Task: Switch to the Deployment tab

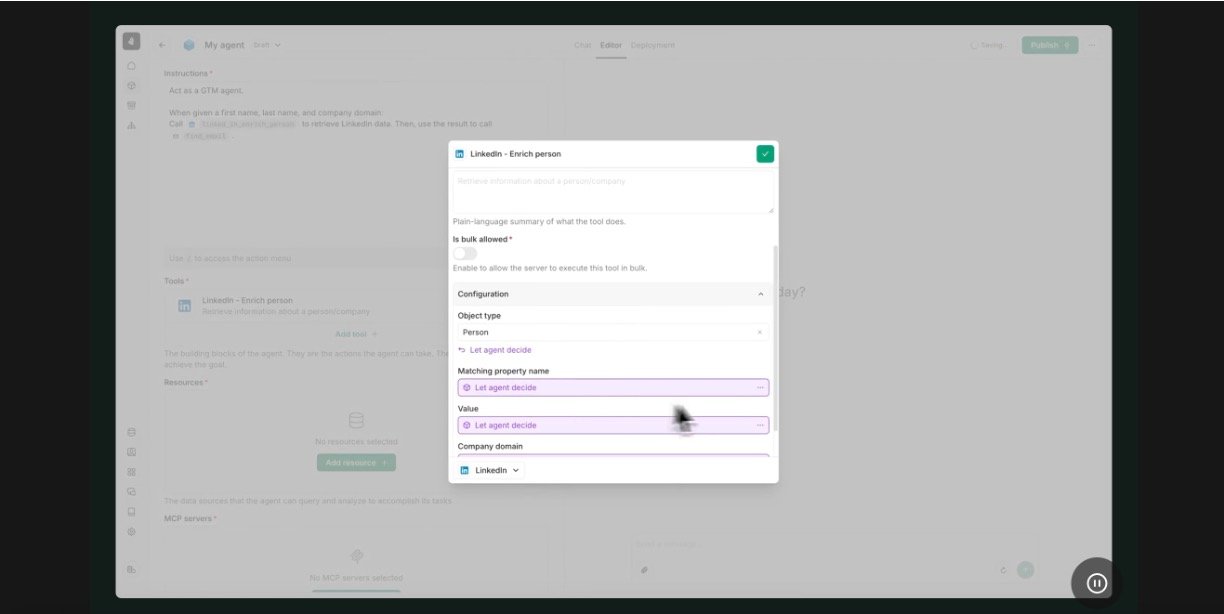Action: click(x=652, y=45)
